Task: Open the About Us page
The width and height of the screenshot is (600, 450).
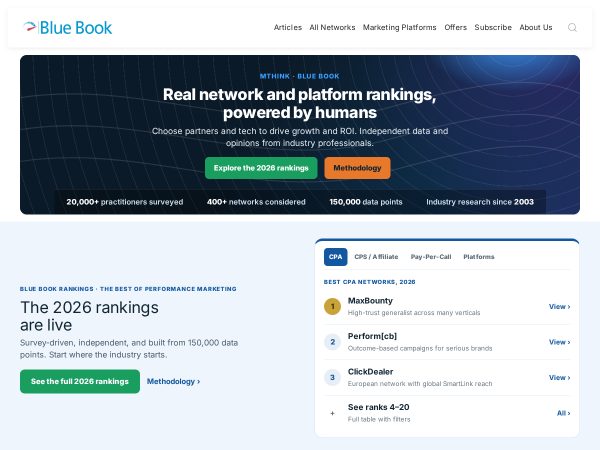Action: pyautogui.click(x=536, y=28)
